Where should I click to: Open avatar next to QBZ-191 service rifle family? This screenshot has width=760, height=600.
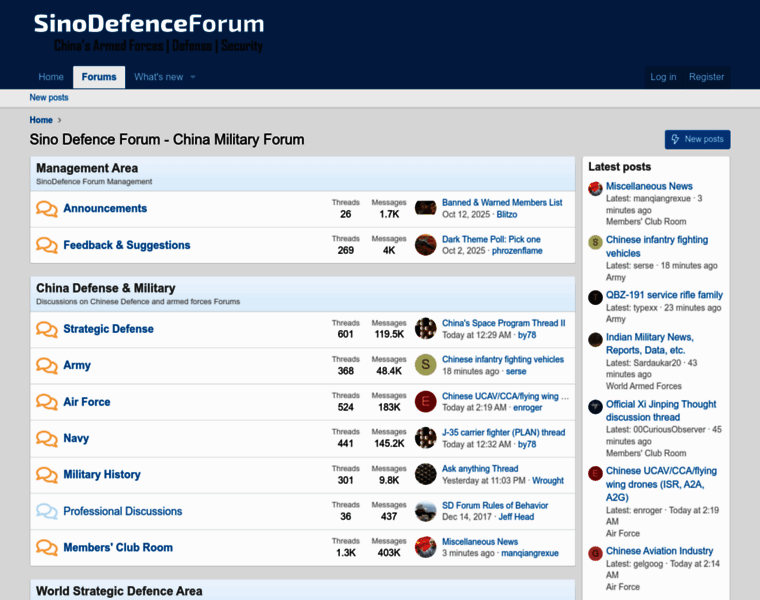(595, 297)
